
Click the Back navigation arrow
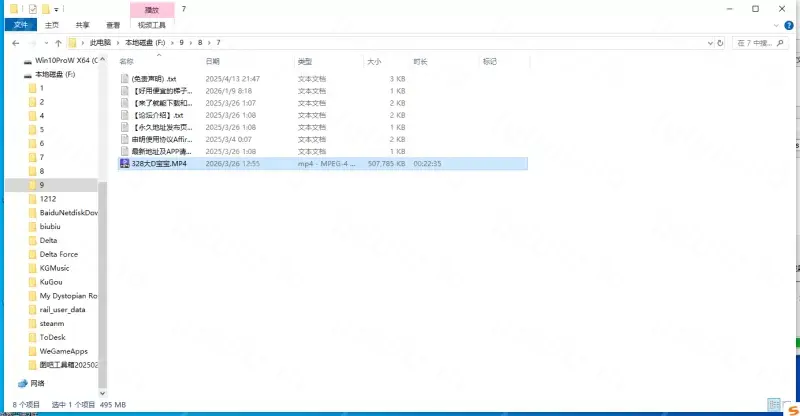point(15,43)
